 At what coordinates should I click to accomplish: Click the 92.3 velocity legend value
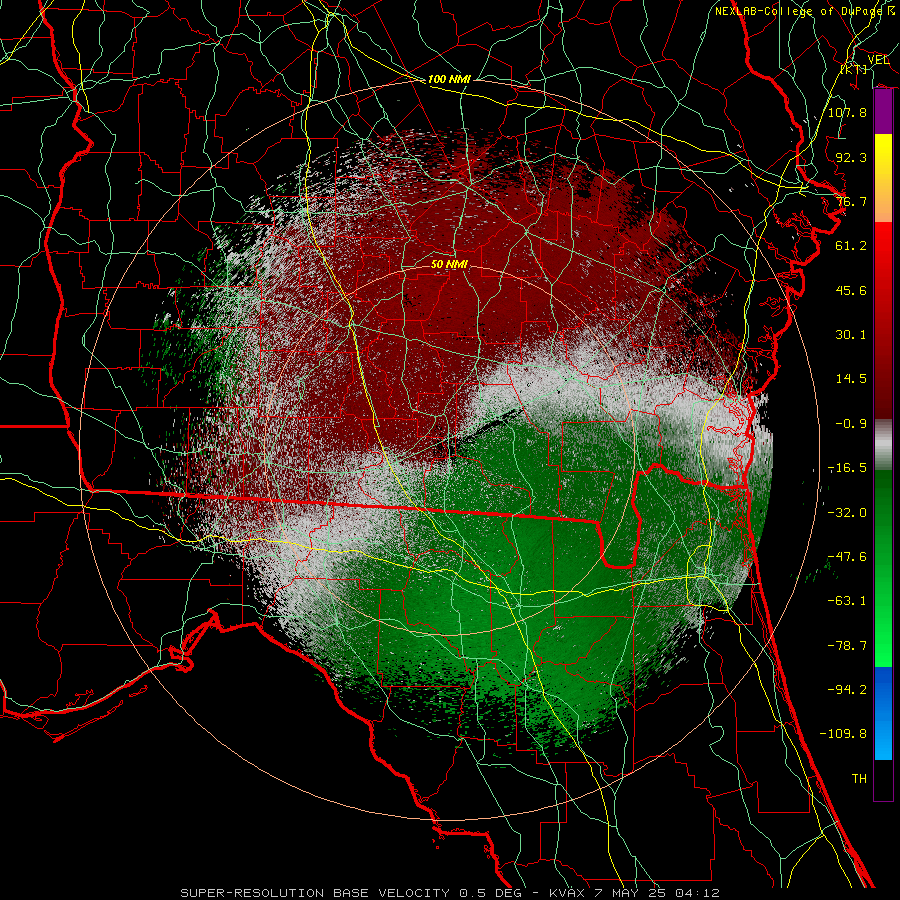[x=851, y=157]
